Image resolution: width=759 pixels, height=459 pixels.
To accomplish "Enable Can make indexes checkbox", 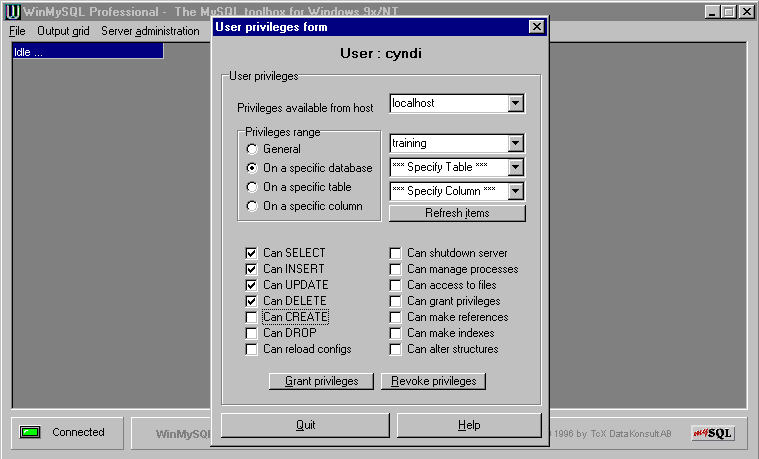I will tap(395, 333).
